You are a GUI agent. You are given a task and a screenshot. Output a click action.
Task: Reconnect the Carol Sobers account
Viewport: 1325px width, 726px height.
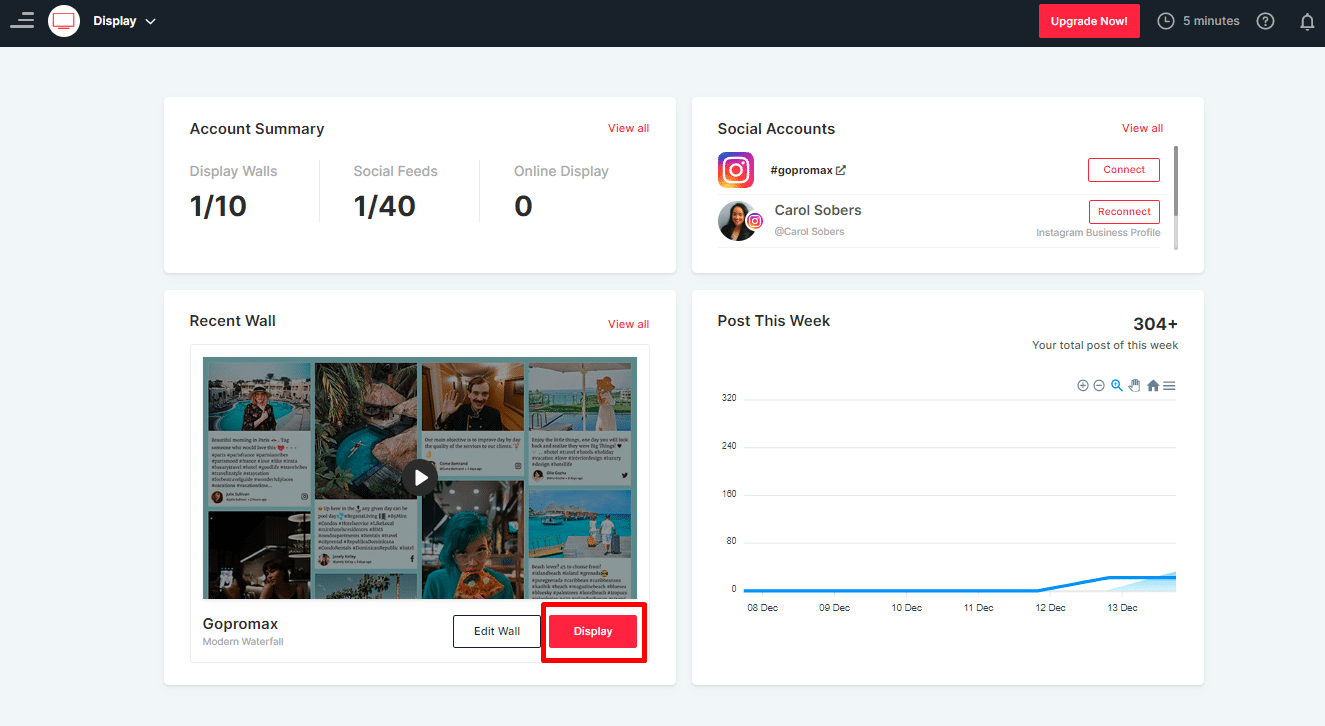point(1123,212)
